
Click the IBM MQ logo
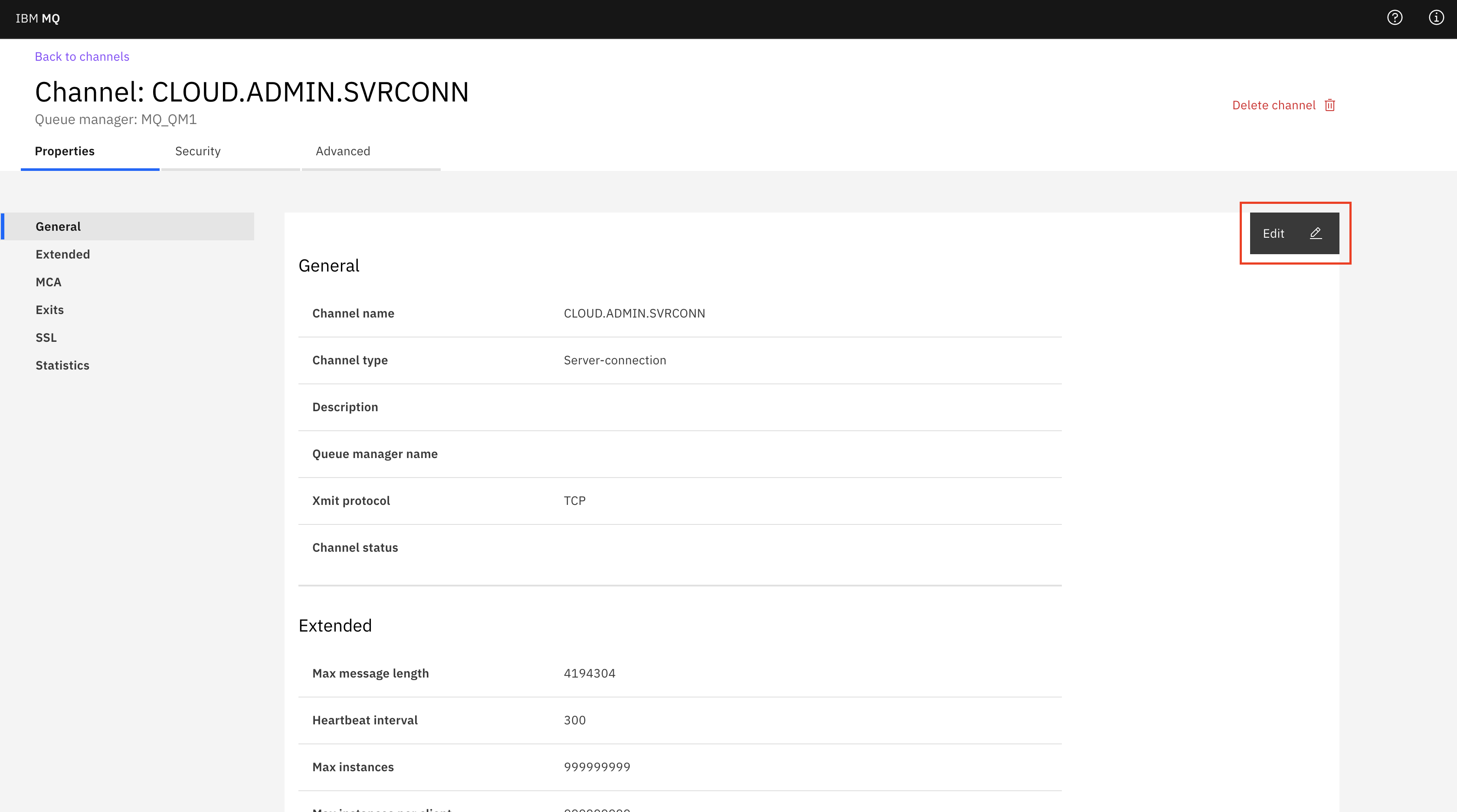(38, 19)
